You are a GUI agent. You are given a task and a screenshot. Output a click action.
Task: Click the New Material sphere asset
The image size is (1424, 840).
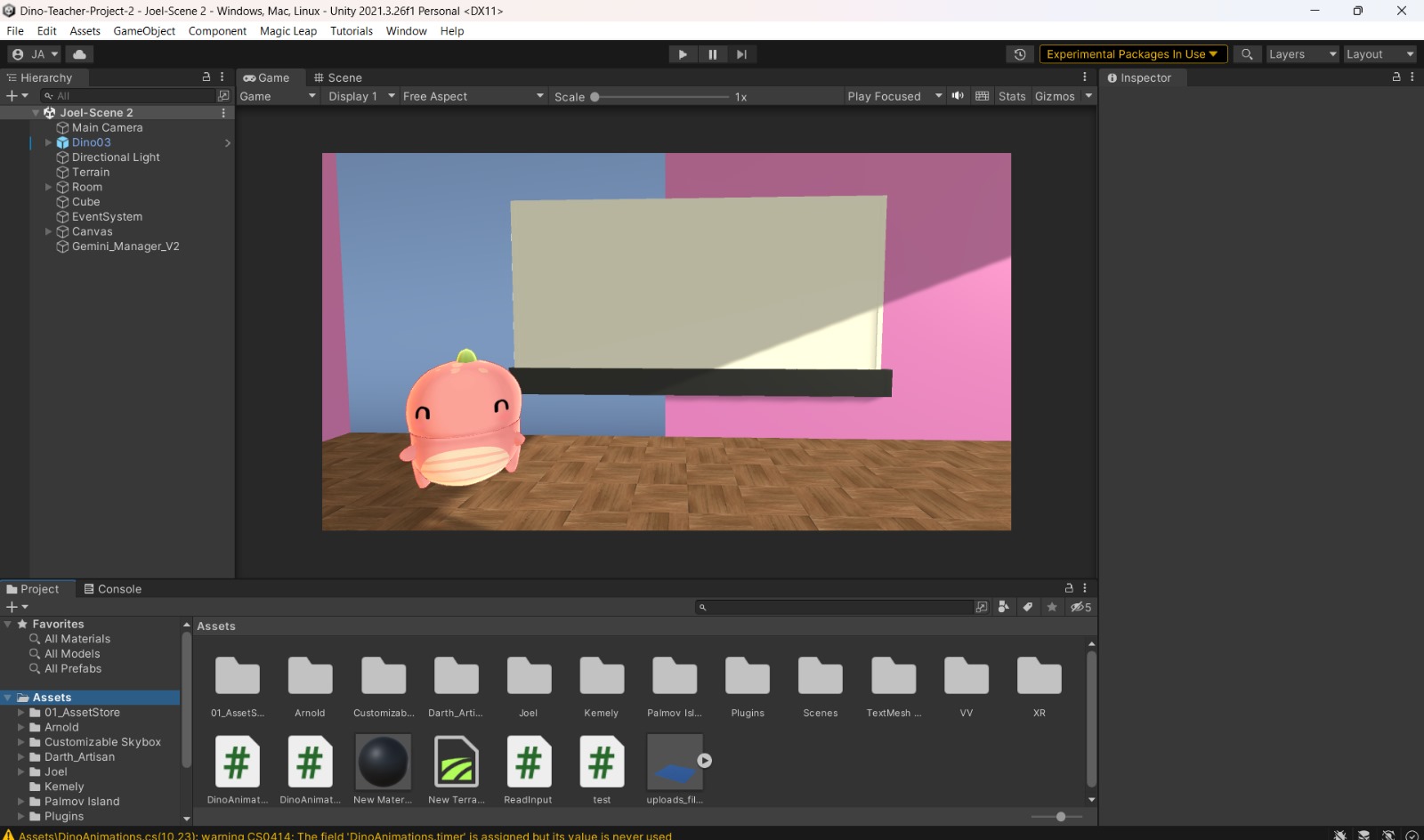383,763
